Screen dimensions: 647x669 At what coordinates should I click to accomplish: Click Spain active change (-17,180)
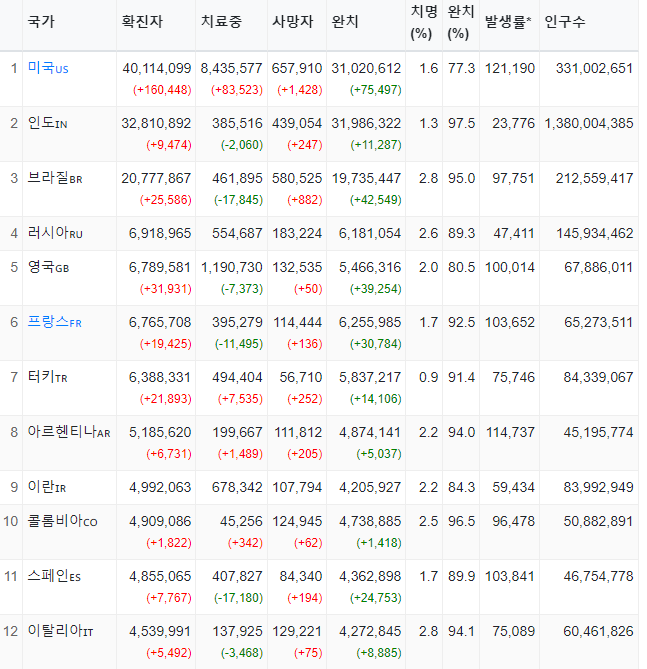click(239, 598)
